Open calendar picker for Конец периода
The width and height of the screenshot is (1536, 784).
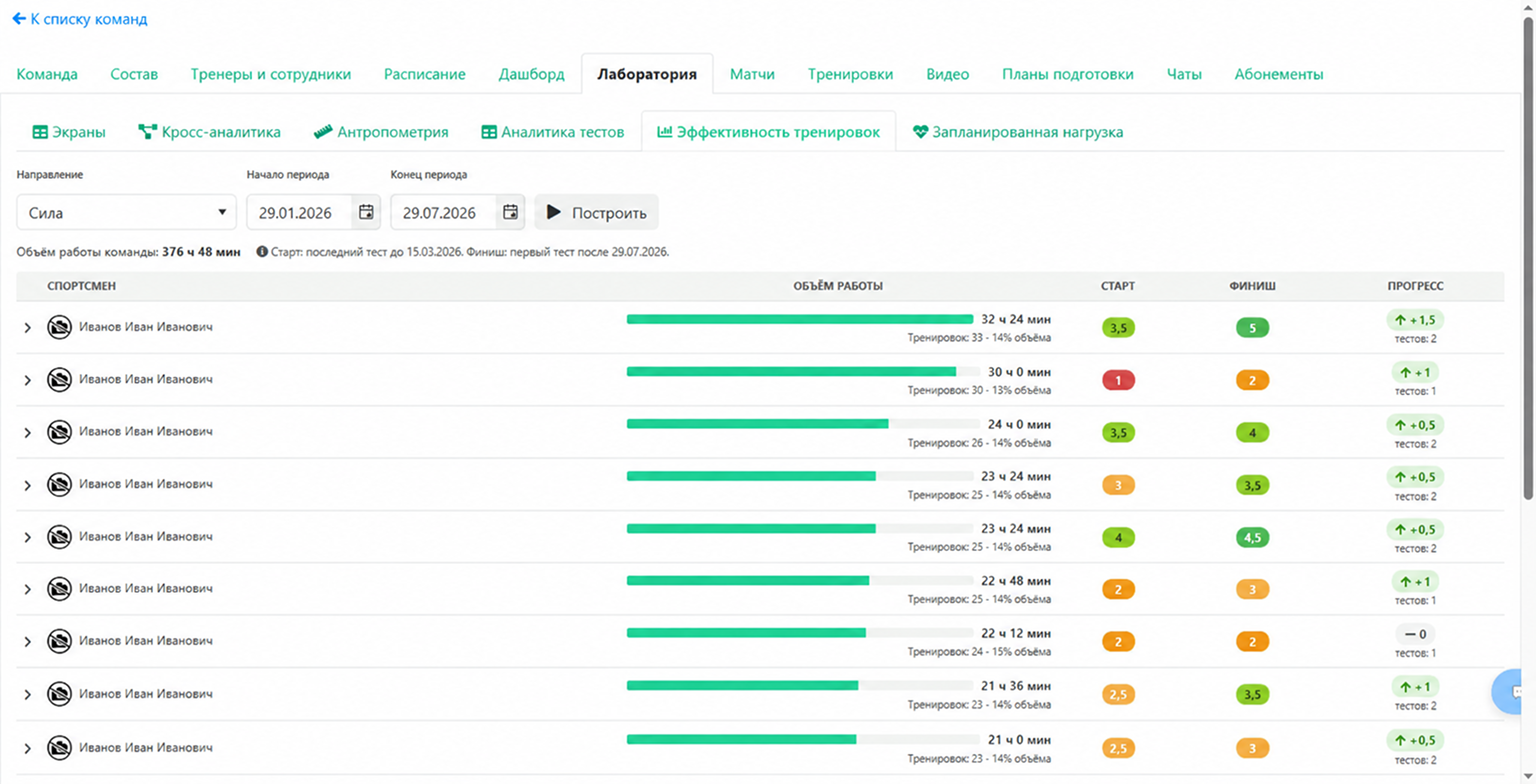pyautogui.click(x=510, y=212)
